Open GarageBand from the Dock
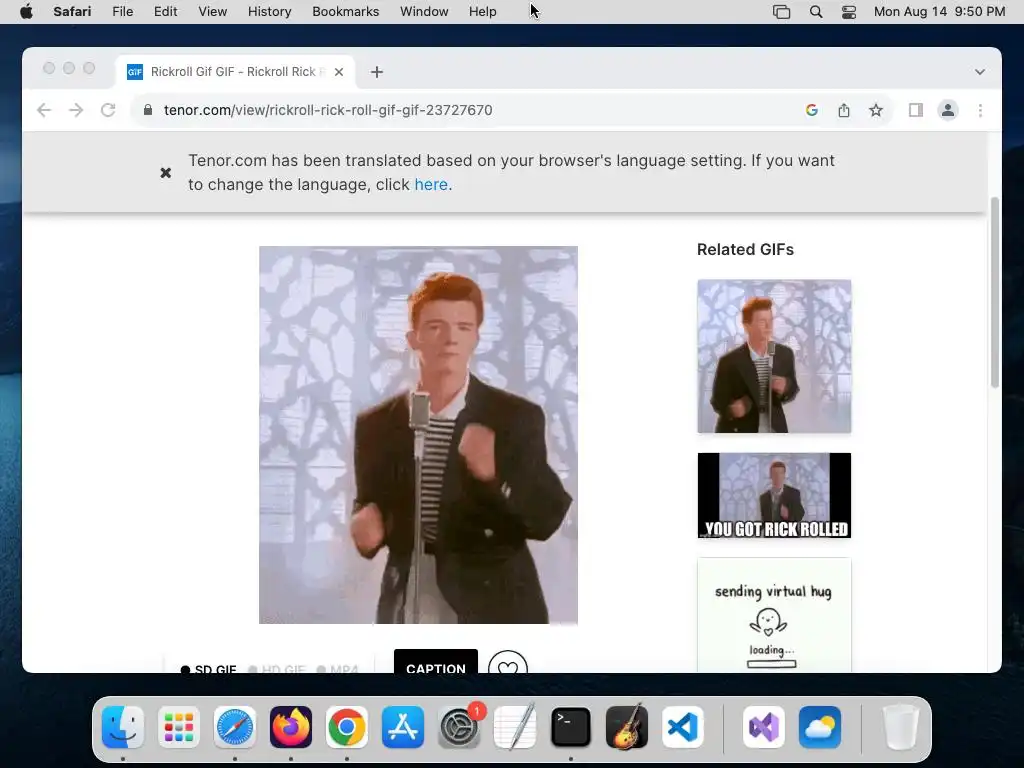Viewport: 1024px width, 768px height. (x=627, y=727)
